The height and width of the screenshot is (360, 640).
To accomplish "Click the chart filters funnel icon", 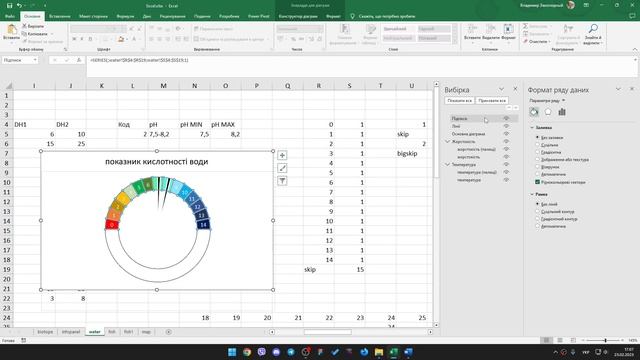I will coord(282,181).
